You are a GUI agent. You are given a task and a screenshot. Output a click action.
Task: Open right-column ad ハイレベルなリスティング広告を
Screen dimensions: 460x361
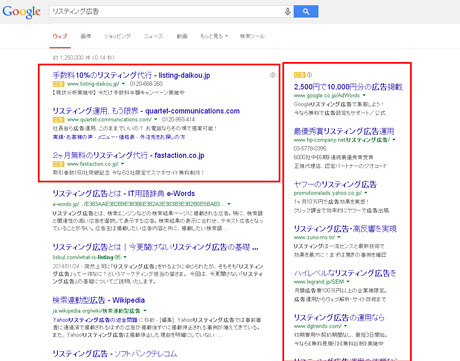coord(345,273)
